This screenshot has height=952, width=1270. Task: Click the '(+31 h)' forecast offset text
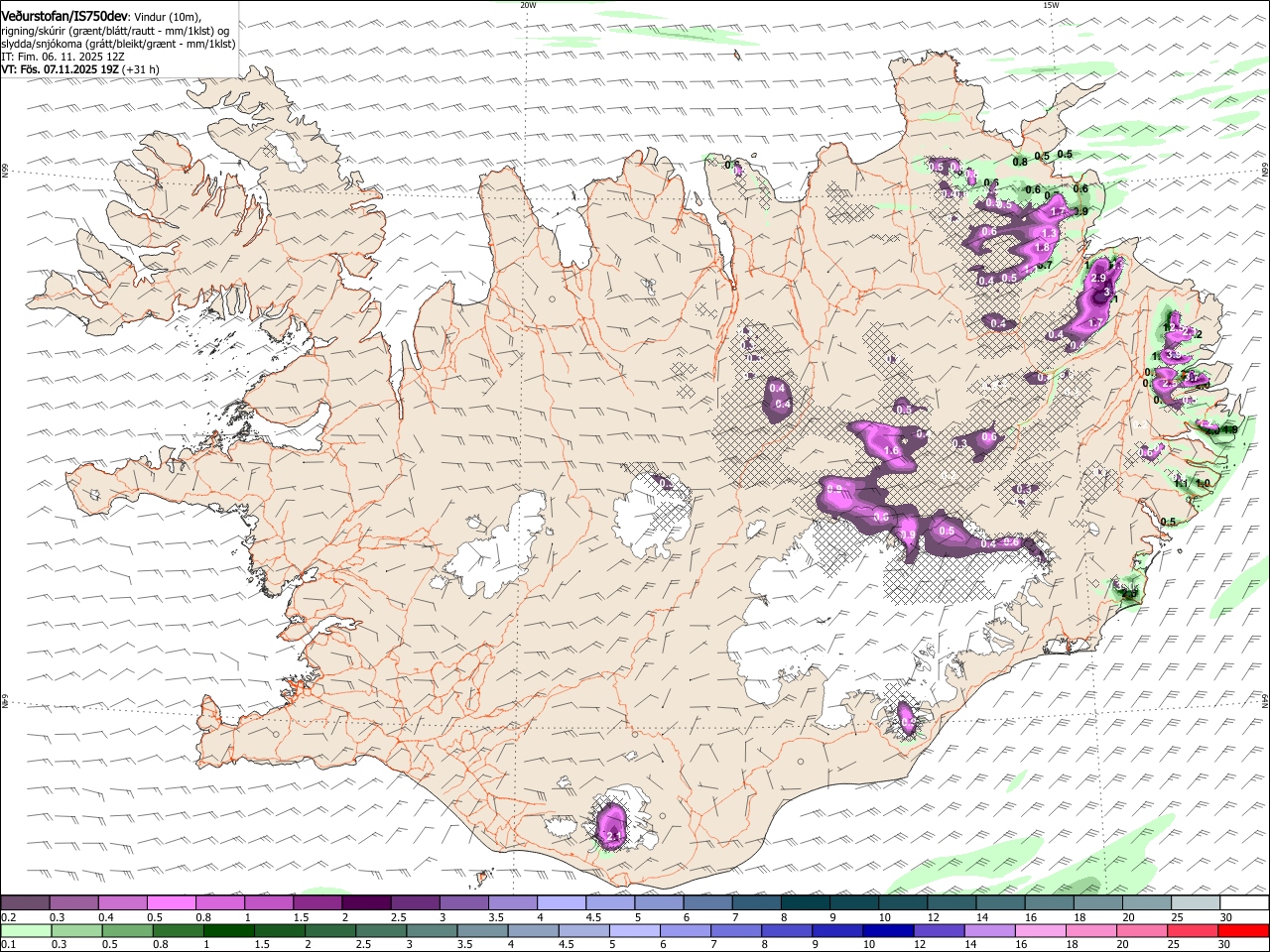[x=140, y=70]
